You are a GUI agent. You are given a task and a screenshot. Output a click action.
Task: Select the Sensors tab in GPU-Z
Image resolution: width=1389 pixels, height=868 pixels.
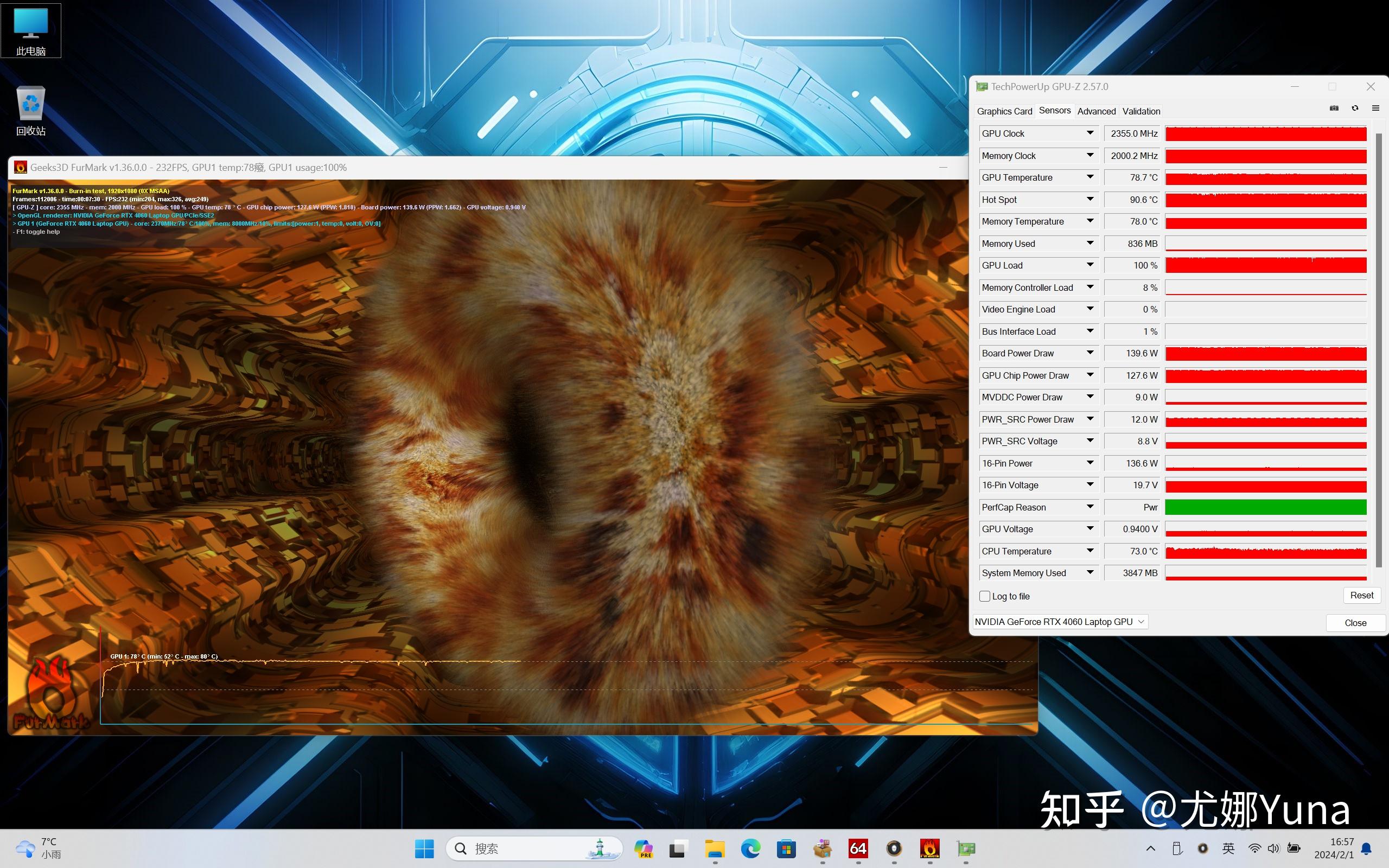tap(1055, 111)
